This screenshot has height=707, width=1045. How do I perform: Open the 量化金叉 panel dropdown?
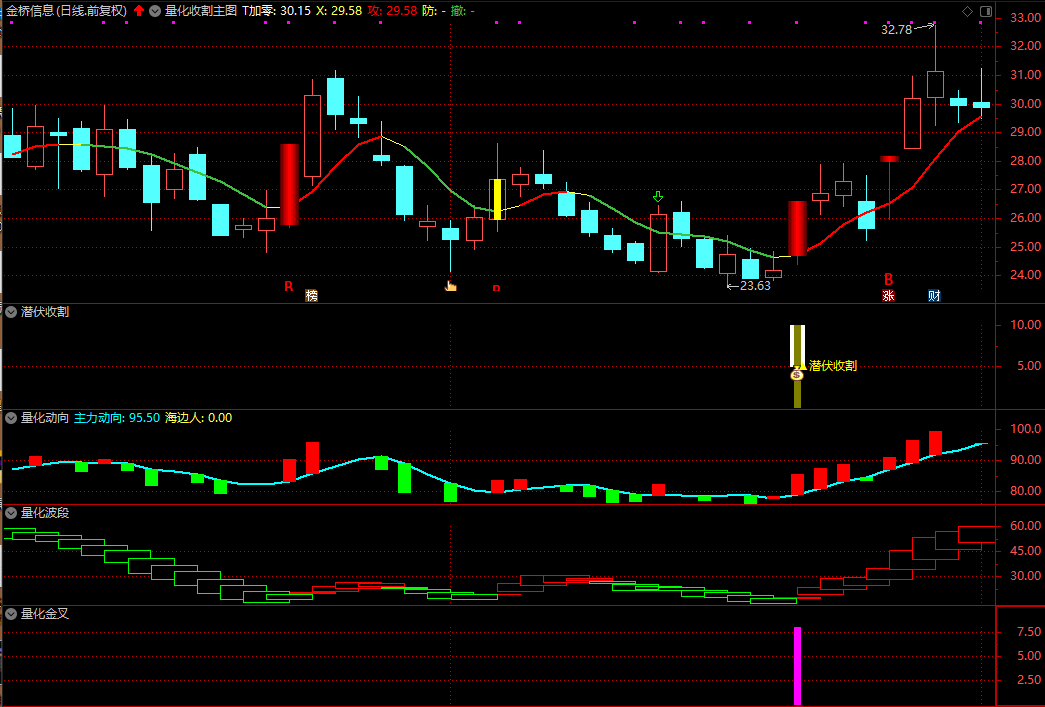(11, 614)
